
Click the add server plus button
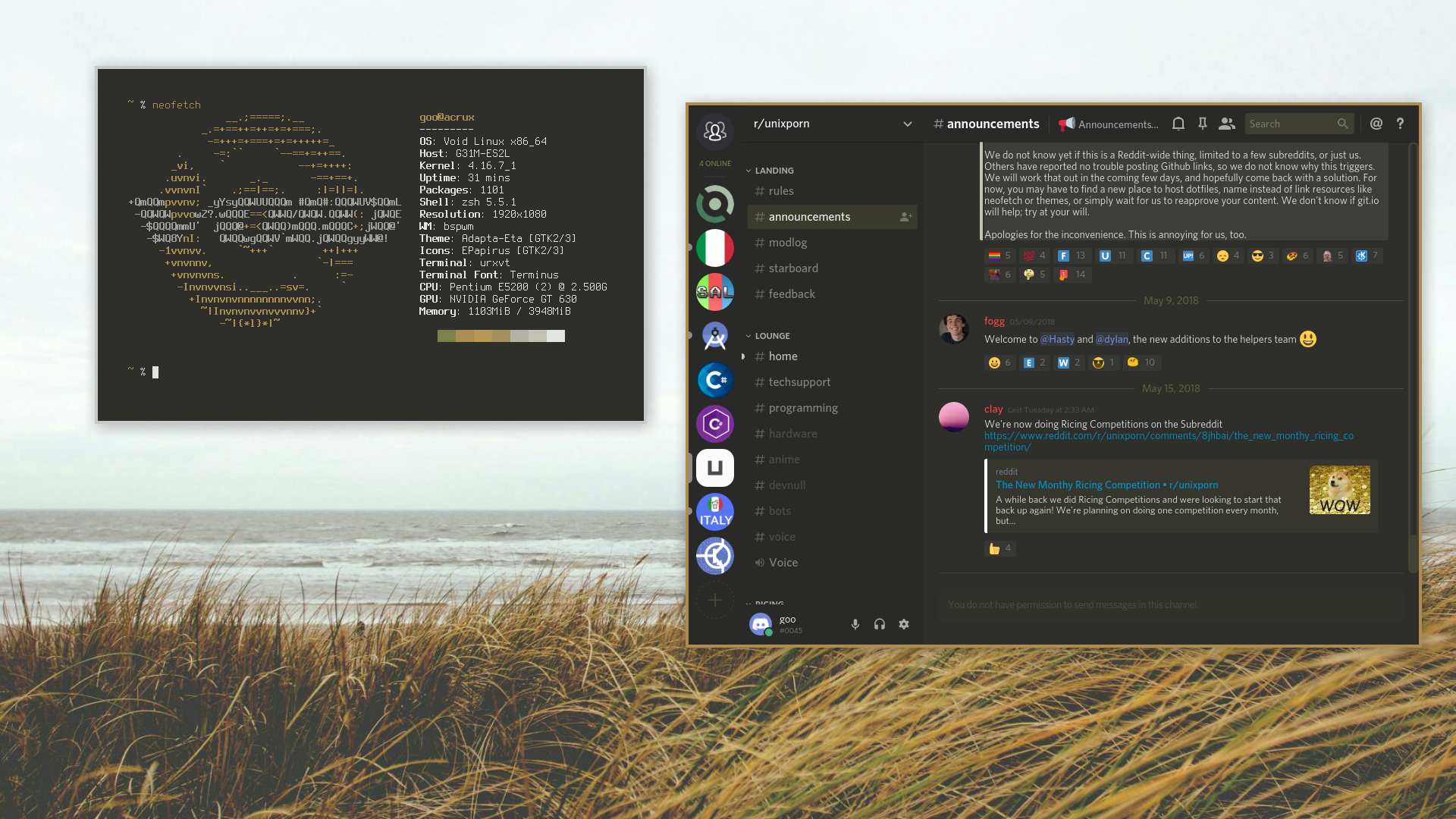pos(714,601)
